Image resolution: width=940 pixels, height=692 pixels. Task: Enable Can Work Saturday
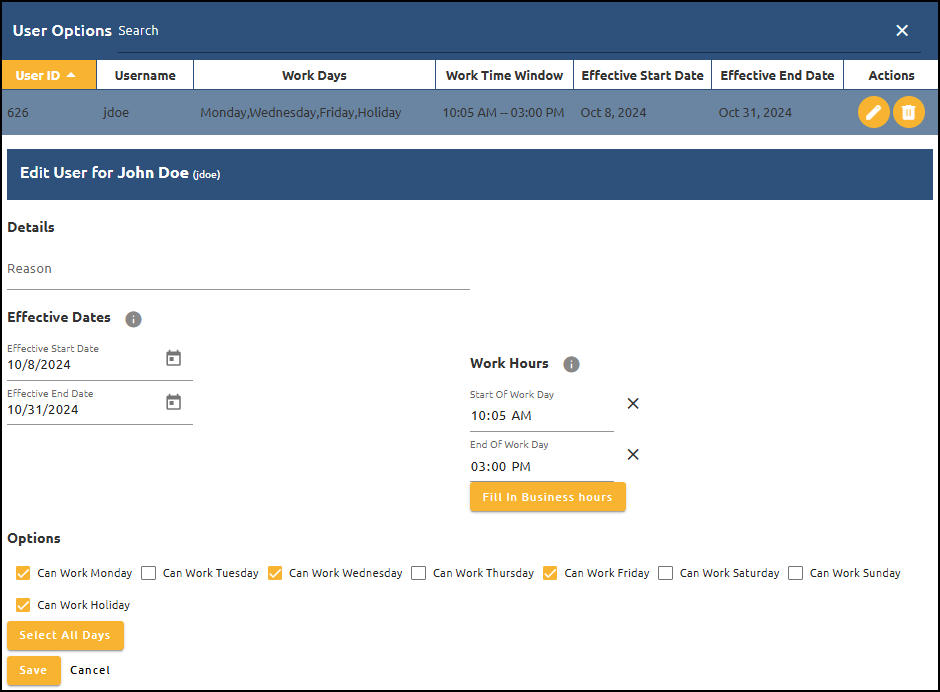tap(665, 573)
